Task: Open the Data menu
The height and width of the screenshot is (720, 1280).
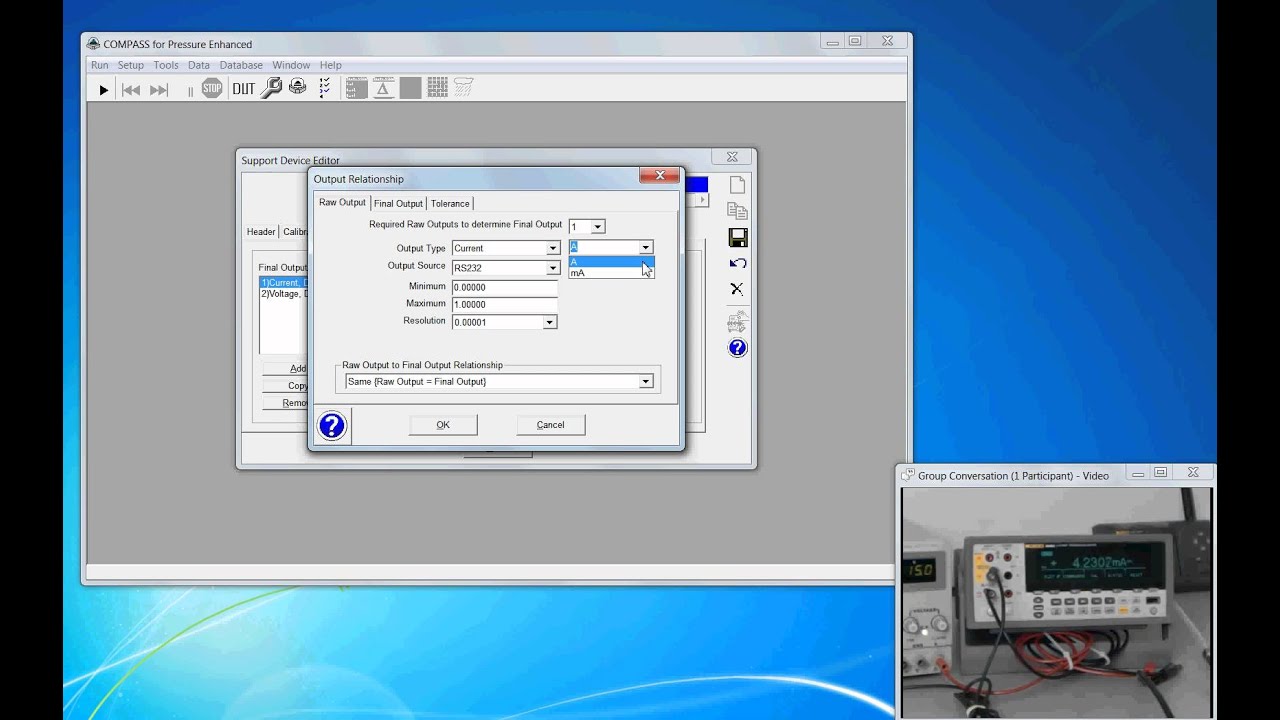Action: [199, 65]
